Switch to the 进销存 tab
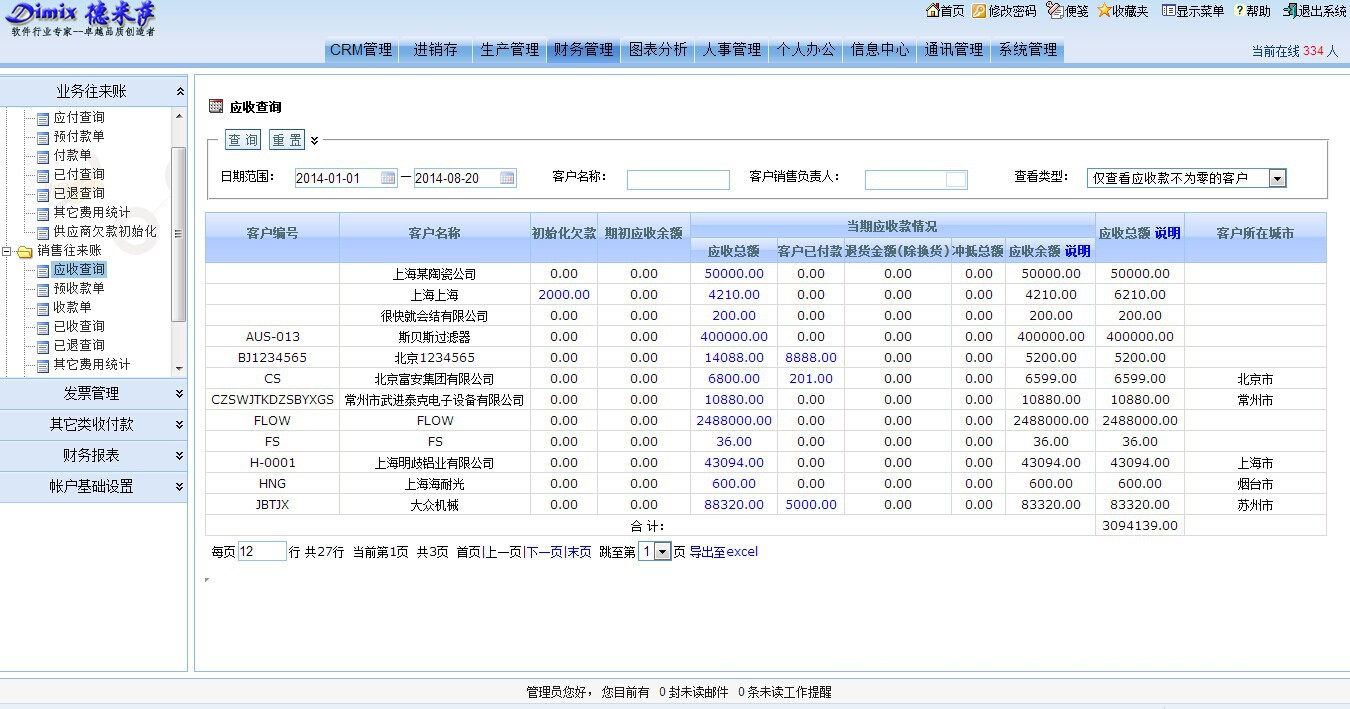 point(435,49)
